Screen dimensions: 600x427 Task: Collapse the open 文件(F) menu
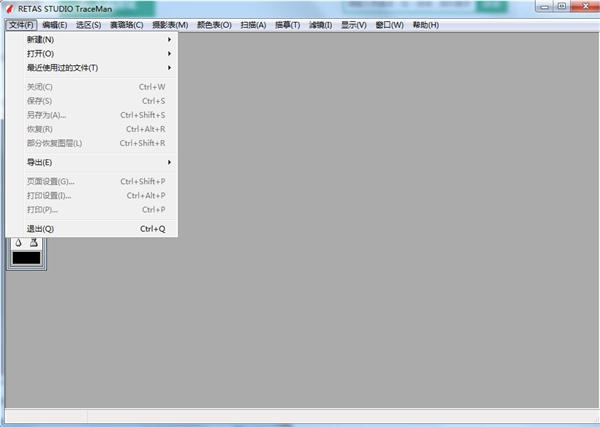pos(21,24)
